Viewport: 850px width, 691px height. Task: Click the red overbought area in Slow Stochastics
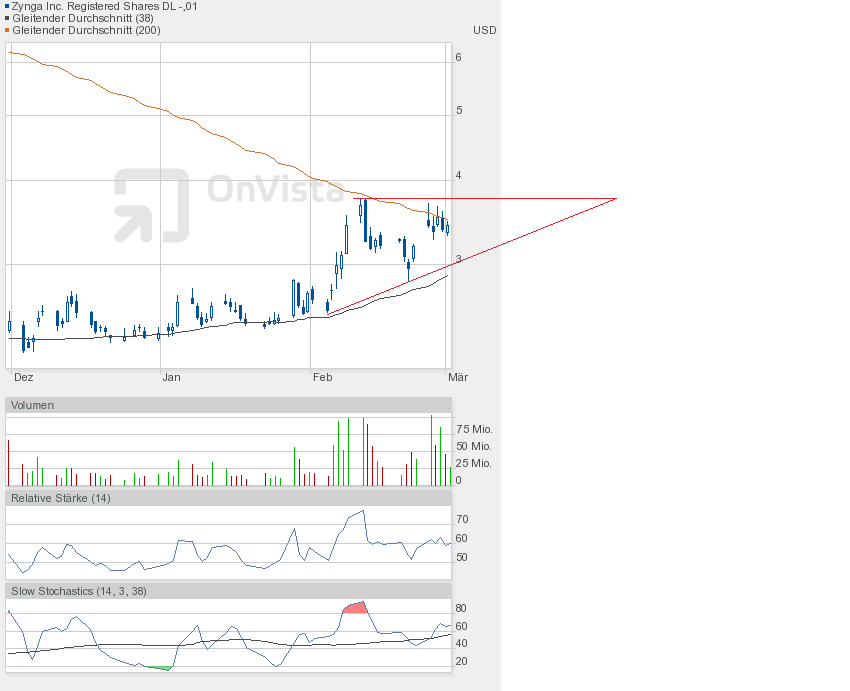(x=355, y=607)
